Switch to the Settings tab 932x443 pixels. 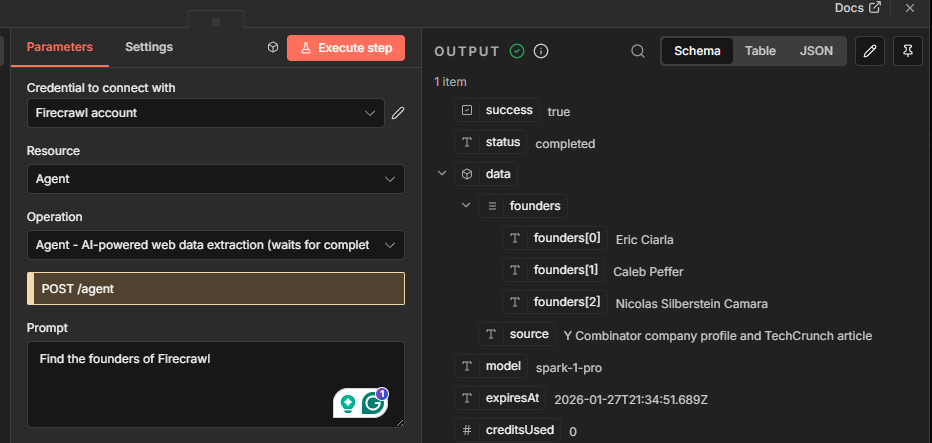click(149, 47)
